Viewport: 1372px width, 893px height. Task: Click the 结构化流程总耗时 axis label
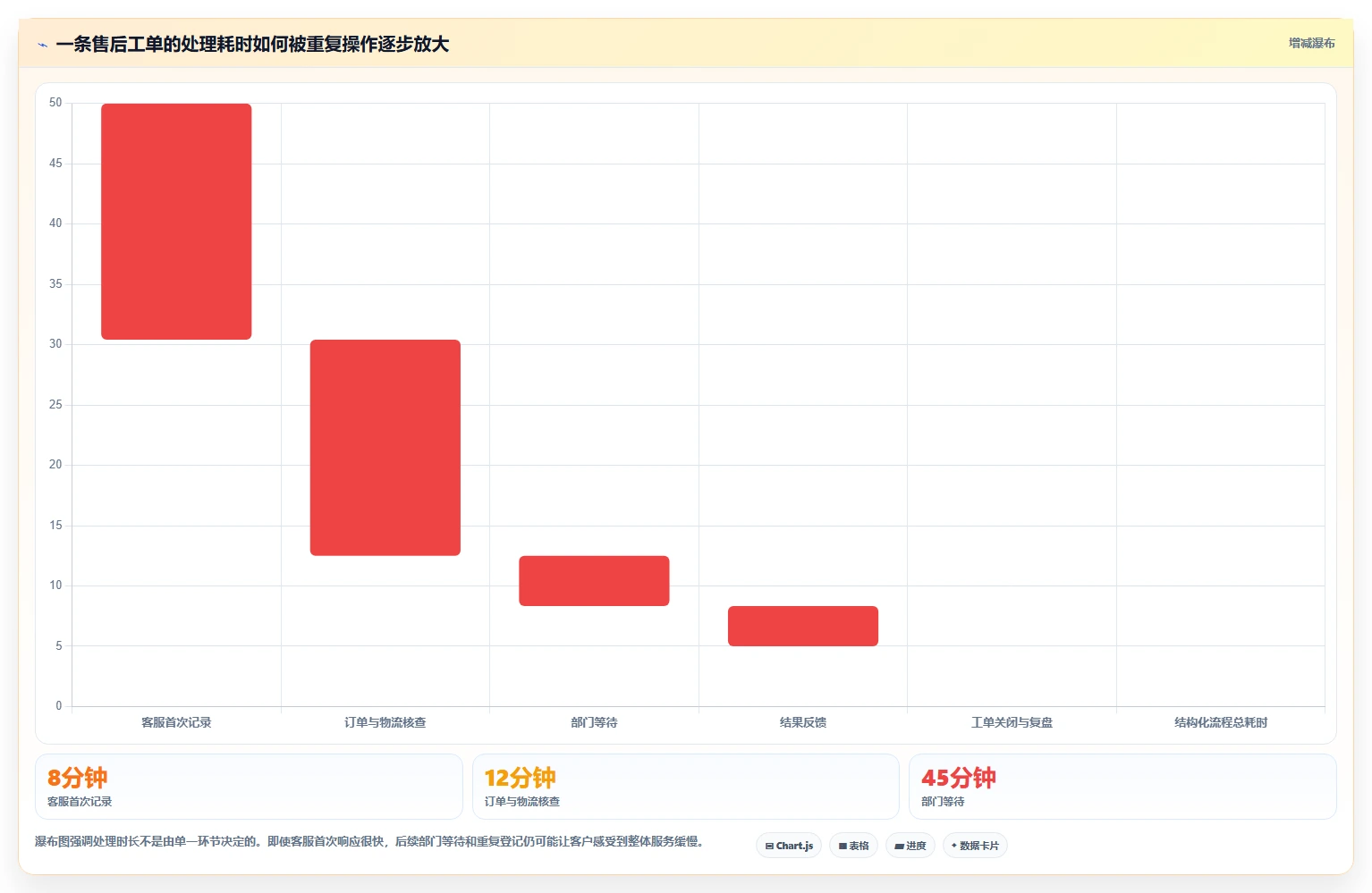tap(1221, 722)
